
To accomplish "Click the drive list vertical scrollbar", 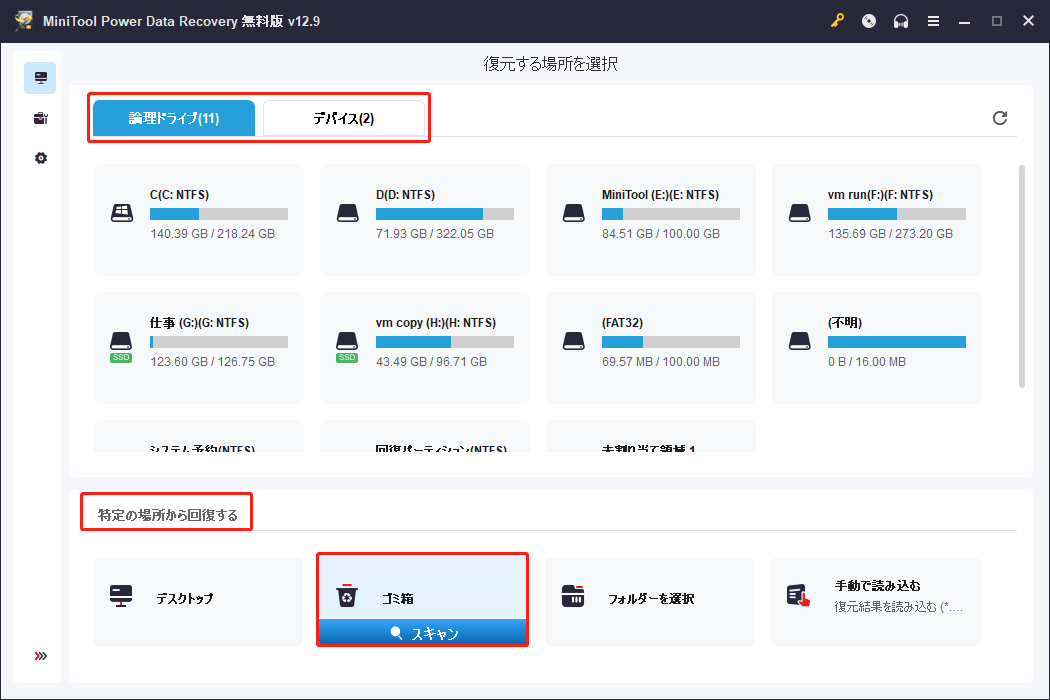I will pyautogui.click(x=1021, y=276).
